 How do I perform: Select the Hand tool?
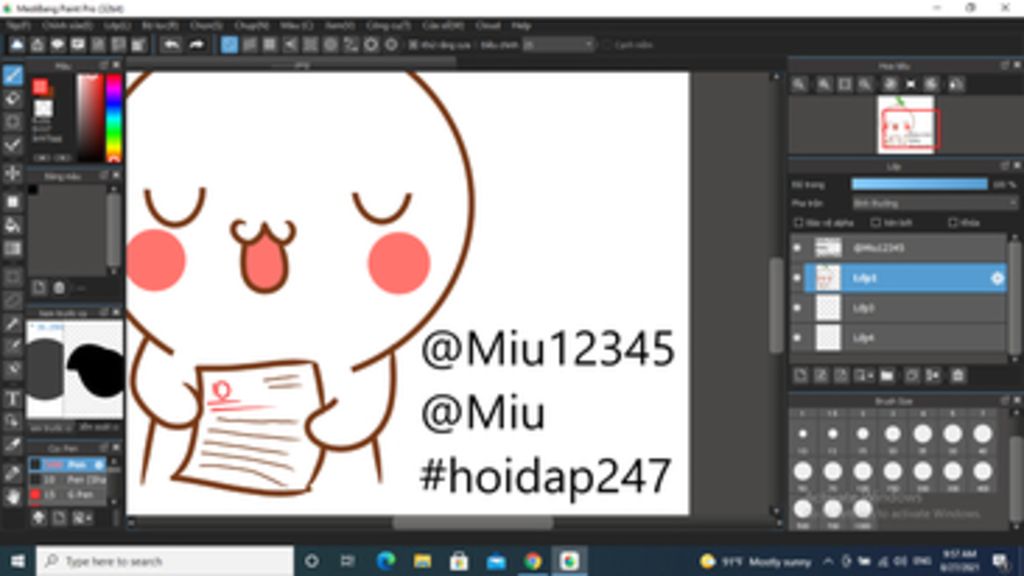pyautogui.click(x=12, y=497)
